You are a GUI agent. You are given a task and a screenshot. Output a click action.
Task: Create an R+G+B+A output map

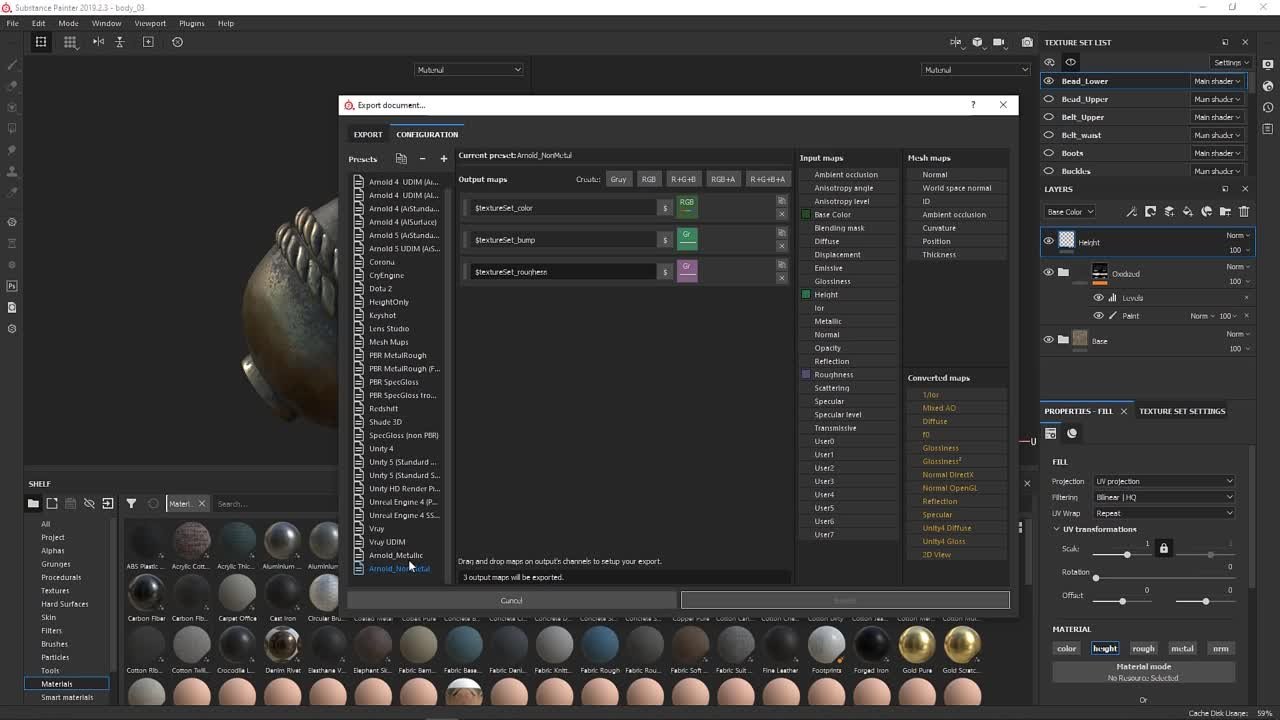[x=767, y=179]
